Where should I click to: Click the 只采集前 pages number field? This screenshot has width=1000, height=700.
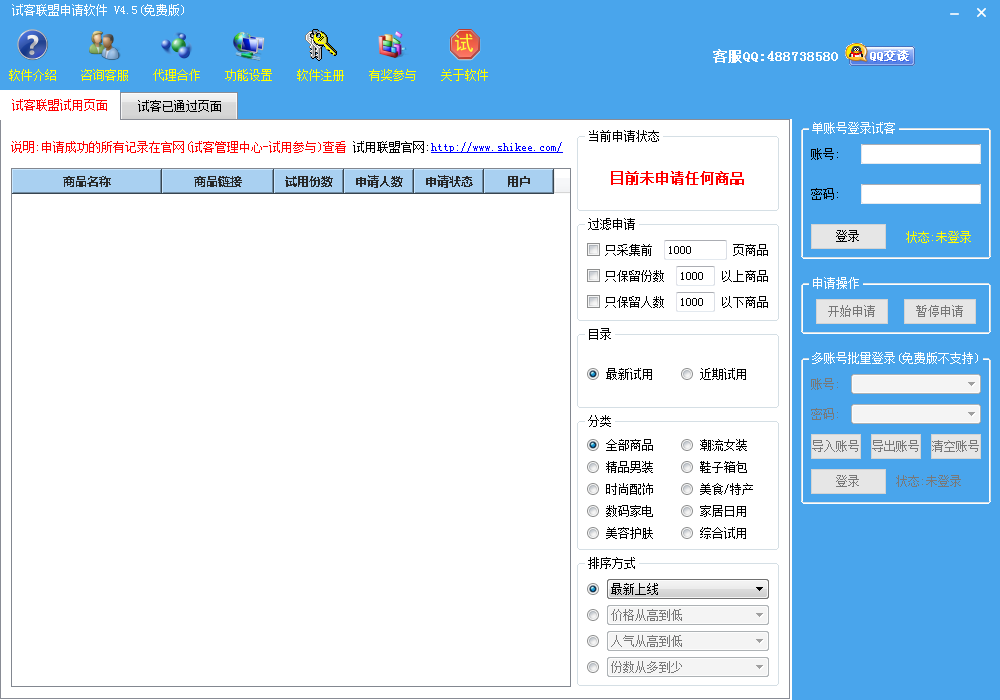point(695,250)
